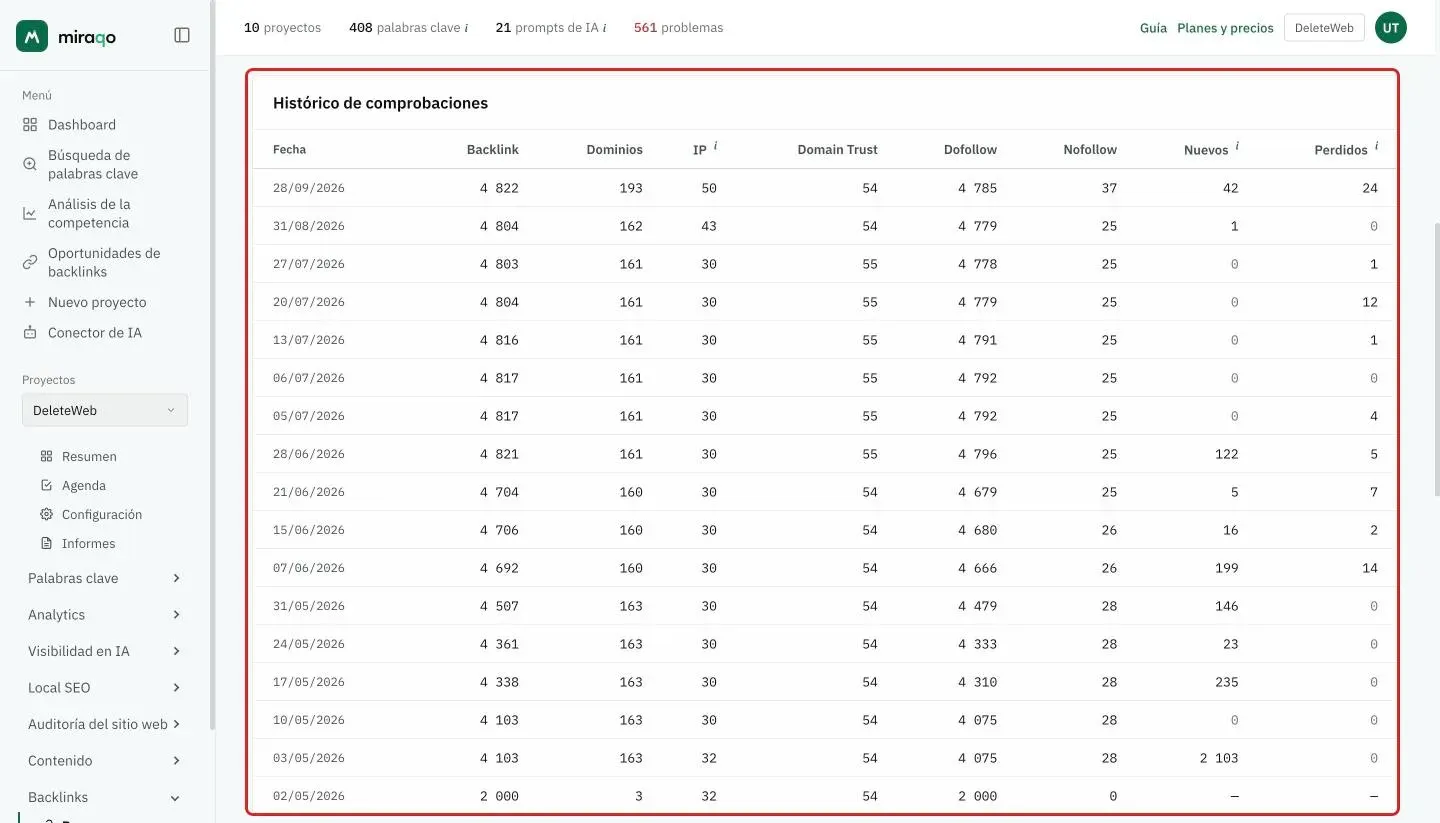Click the date 07/06/2026 row
The image size is (1440, 823).
tap(825, 568)
